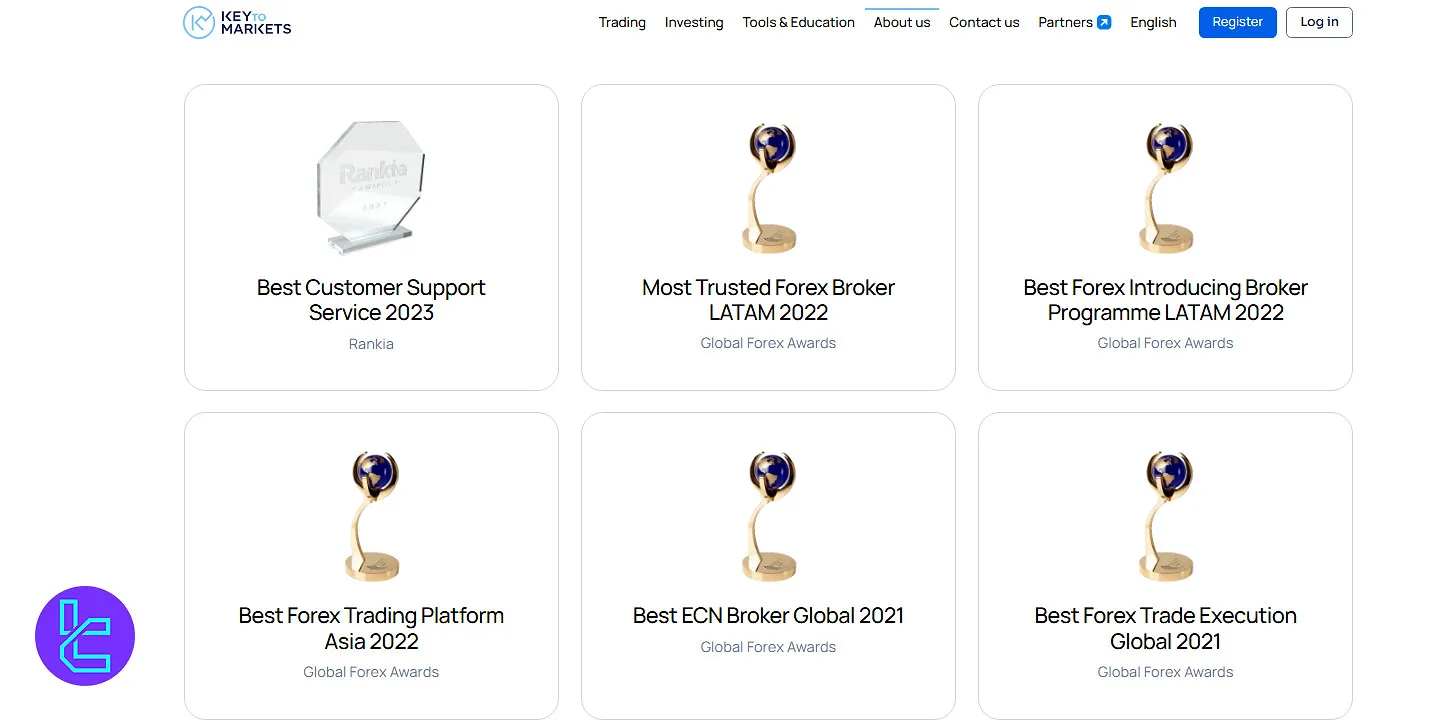Expand the Investing menu
Viewport: 1456px width, 721px height.
694,23
